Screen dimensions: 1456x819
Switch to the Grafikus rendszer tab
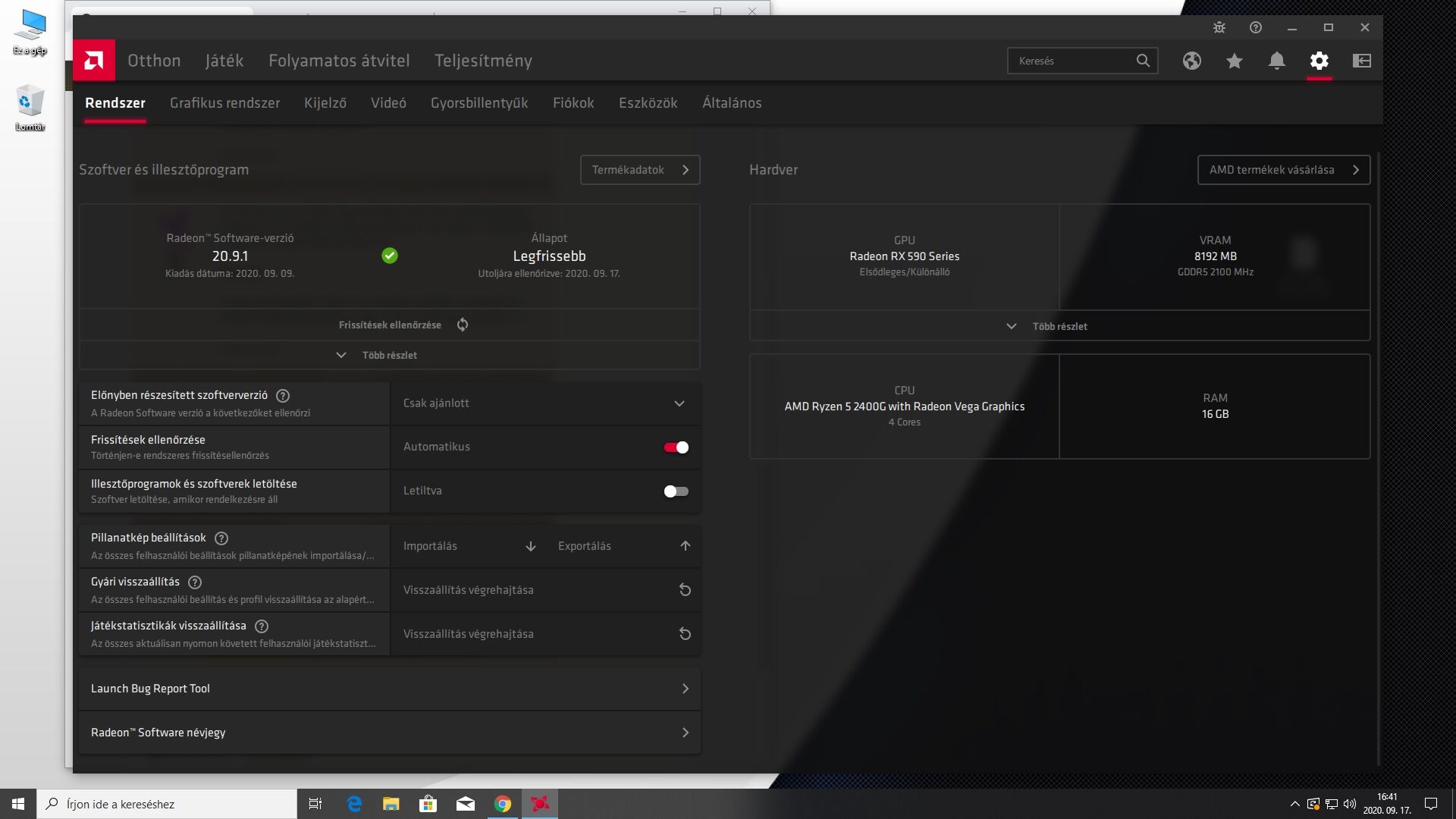coord(224,103)
